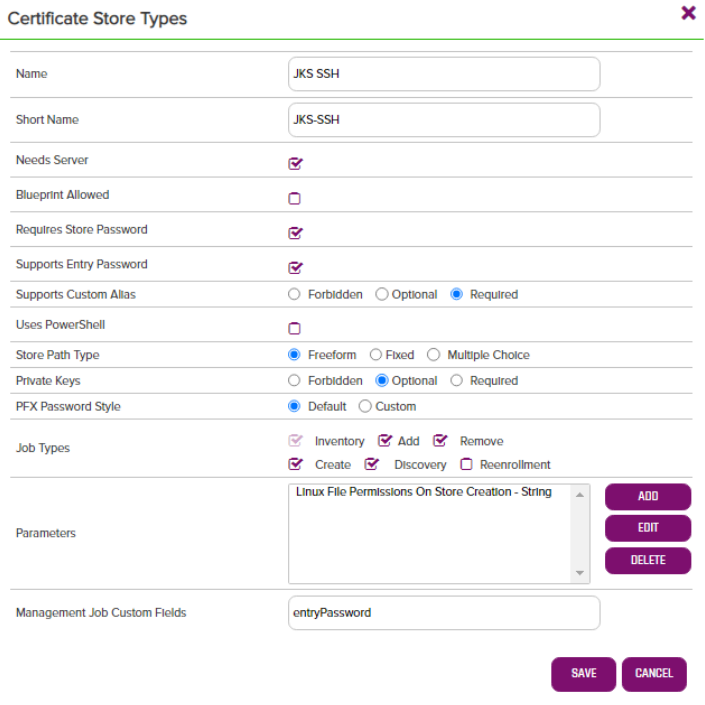This screenshot has width=705, height=705.
Task: Close the Certificate Store Types dialog
Action: [x=688, y=13]
